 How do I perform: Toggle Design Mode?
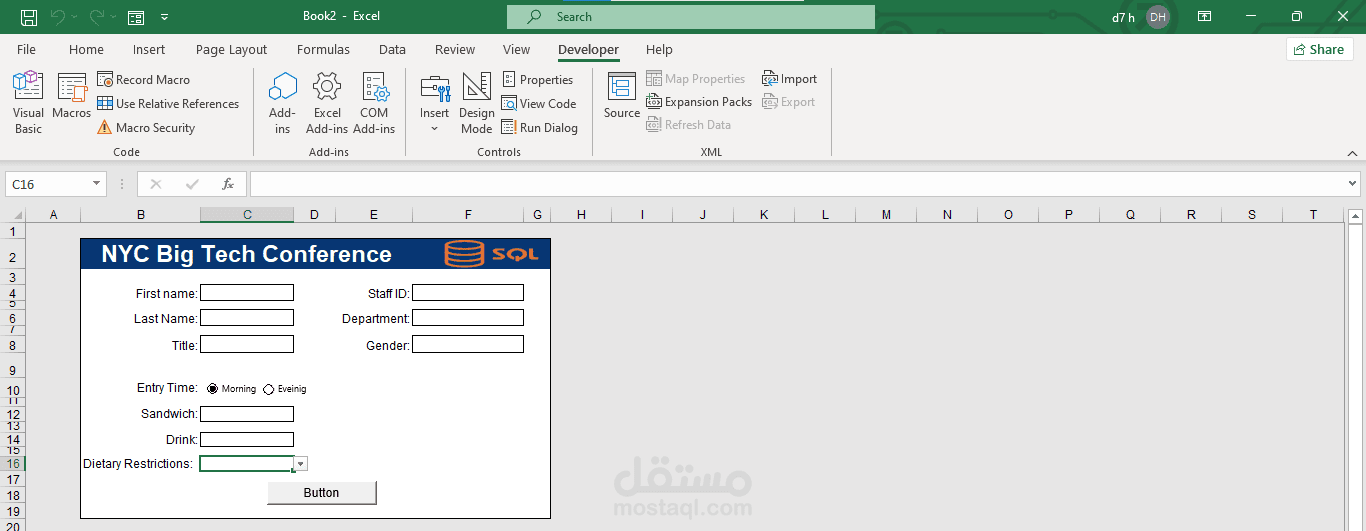click(477, 103)
